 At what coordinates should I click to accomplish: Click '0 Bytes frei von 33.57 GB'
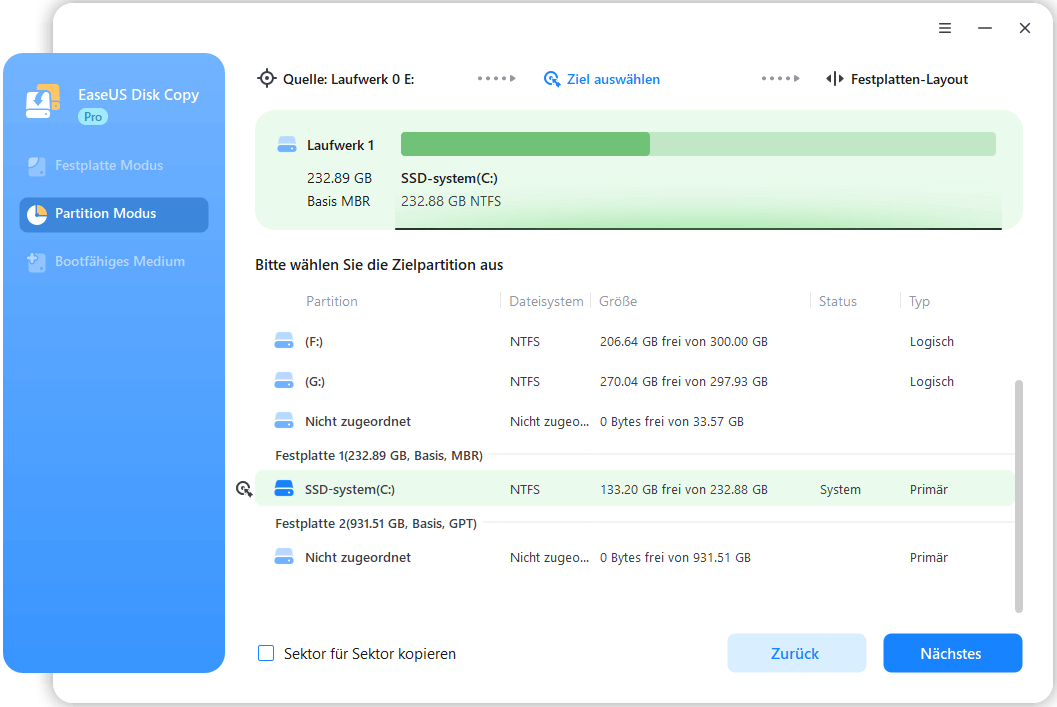click(x=672, y=422)
